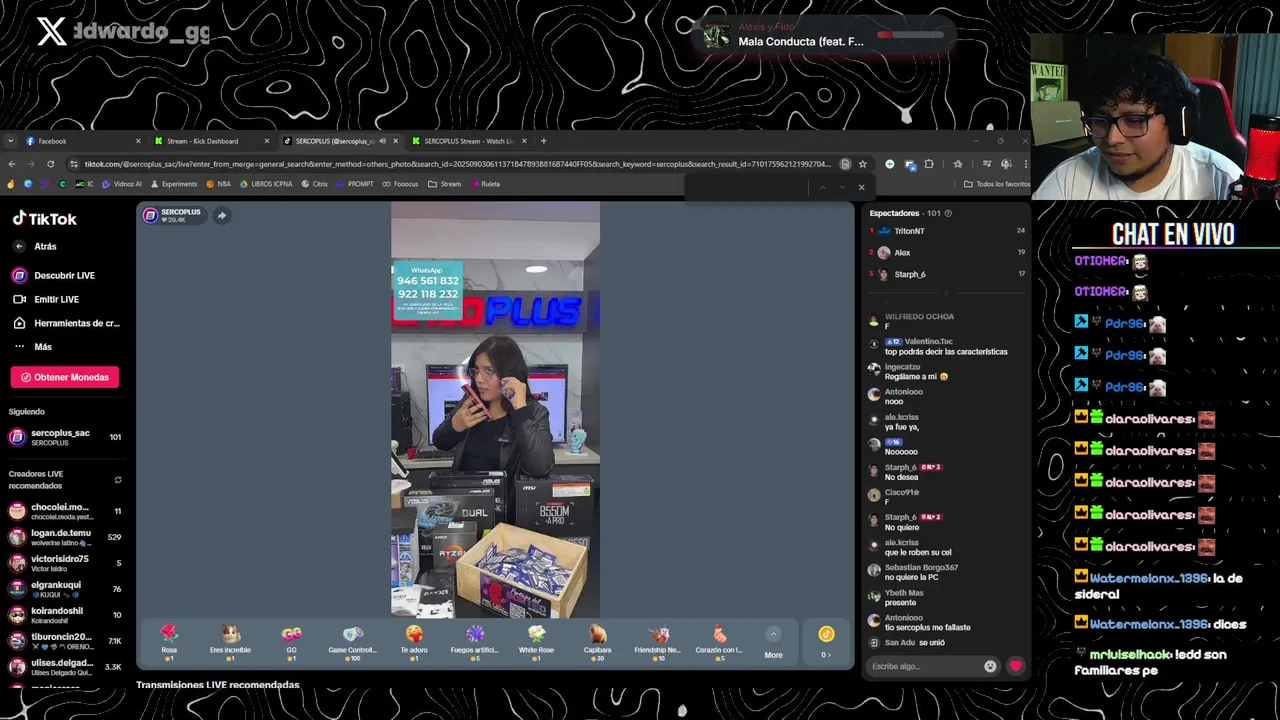The image size is (1280, 720).
Task: Switch to the Facebook browser tab
Action: pos(83,141)
